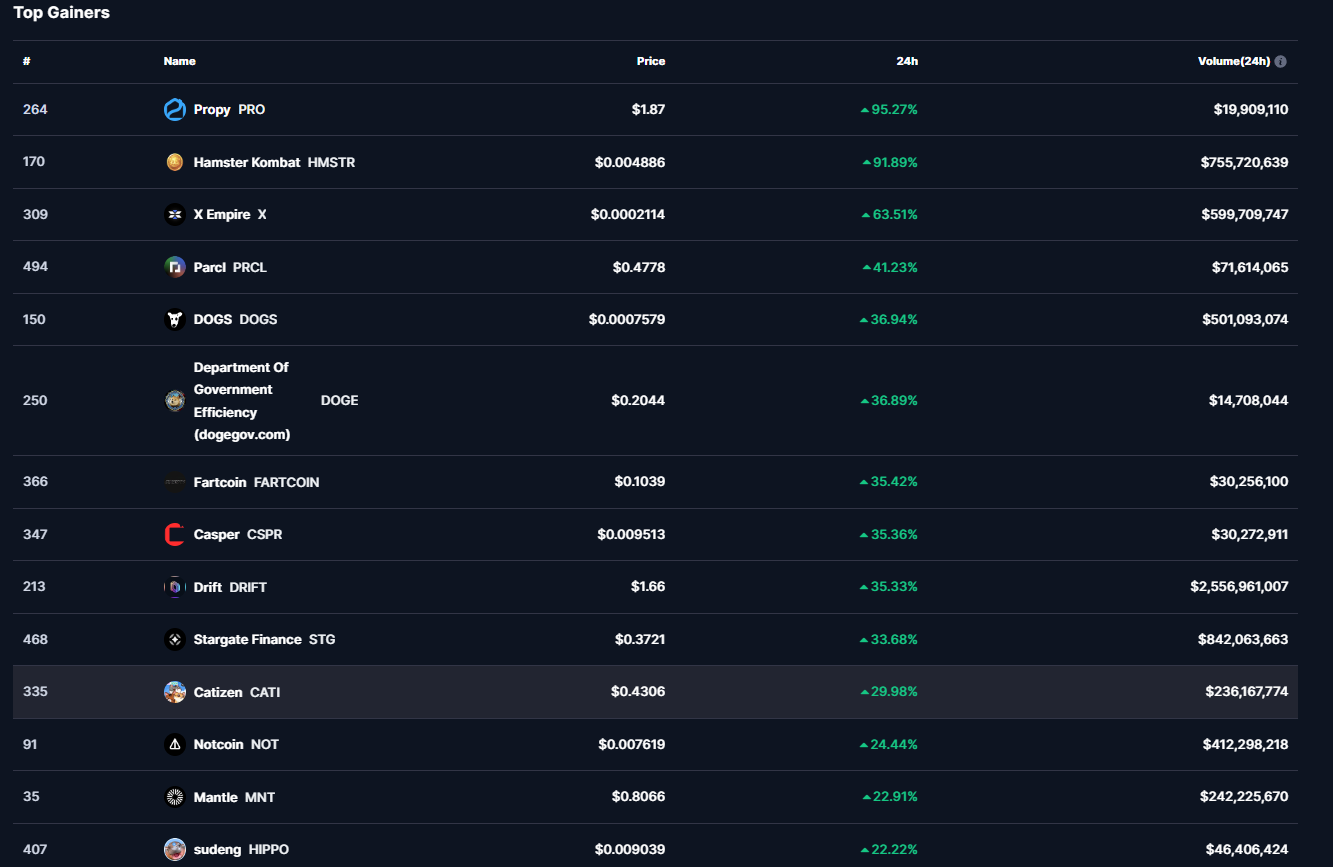1333x867 pixels.
Task: Sort table by Price column header
Action: (x=650, y=61)
